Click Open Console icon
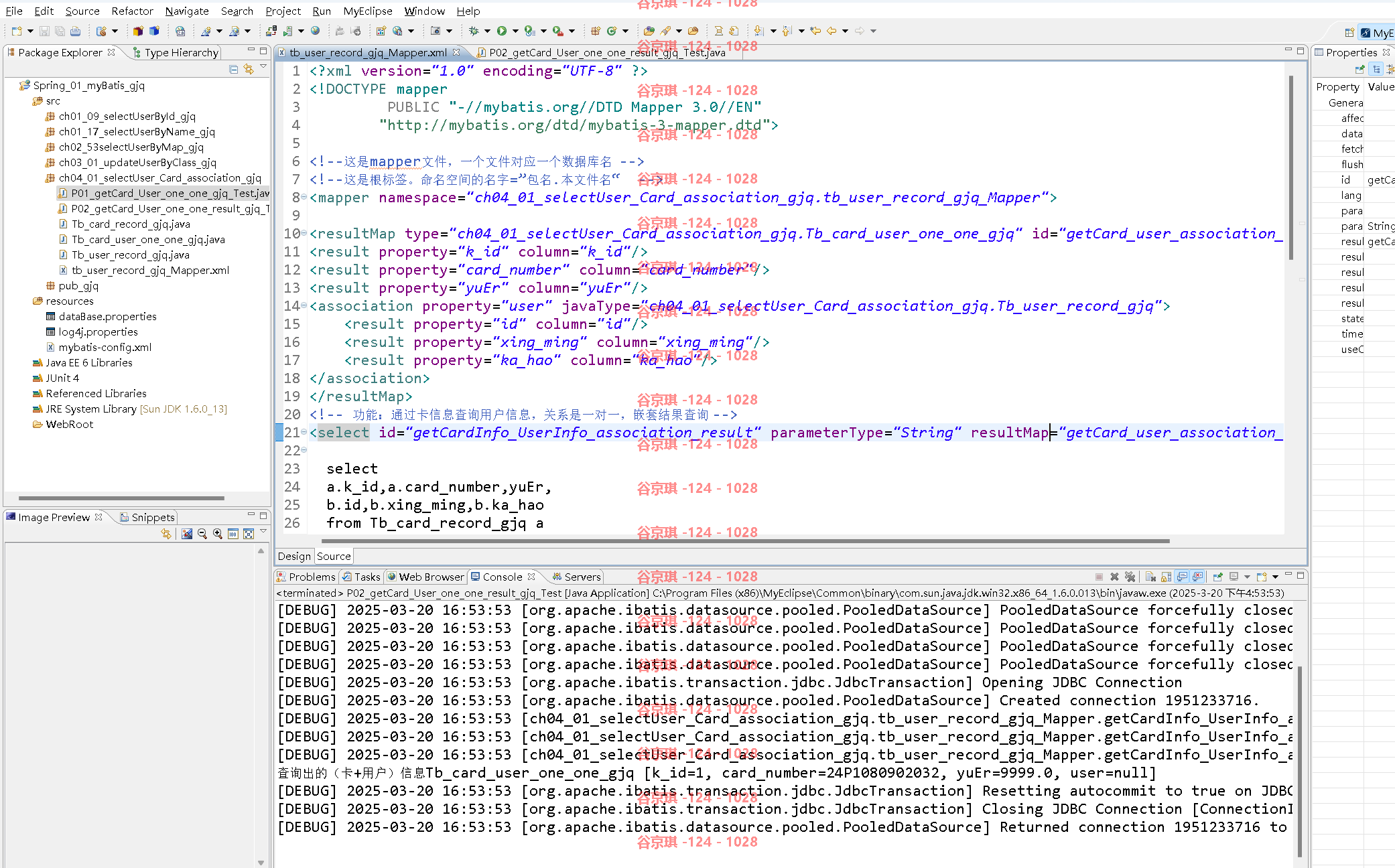 click(1262, 577)
